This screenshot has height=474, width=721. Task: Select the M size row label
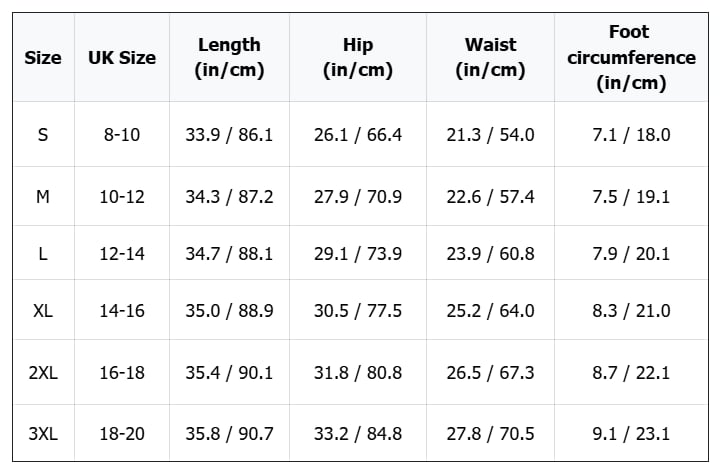(43, 197)
